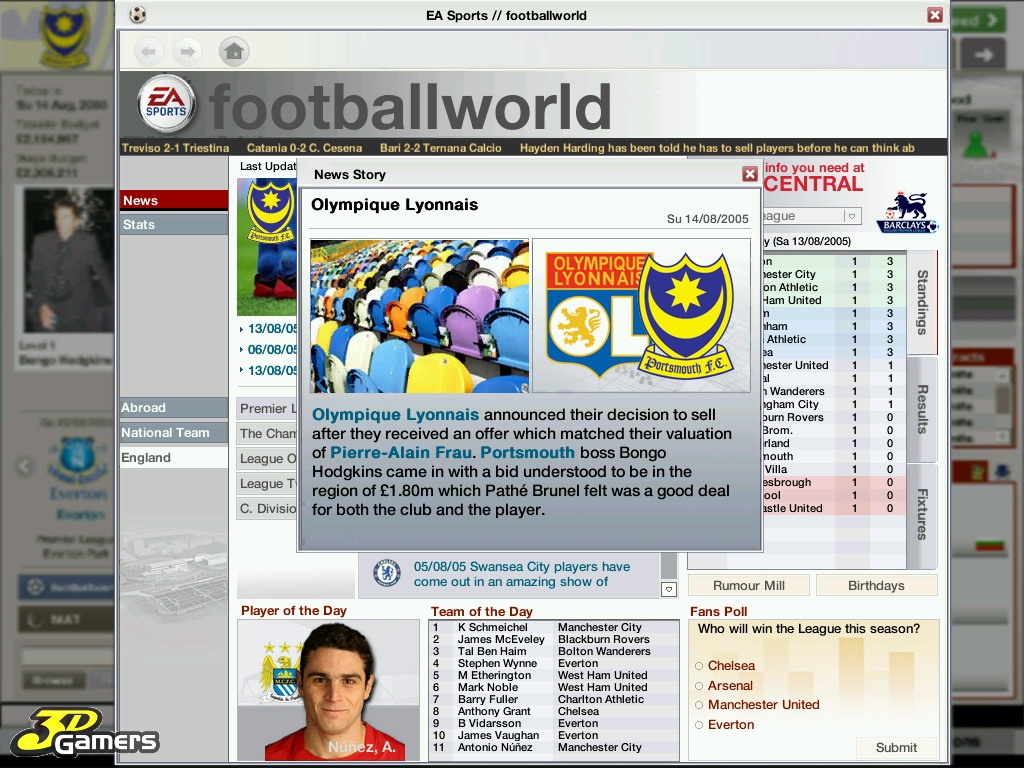The width and height of the screenshot is (1024, 768).
Task: Click the back arrow navigation button
Action: click(x=149, y=50)
